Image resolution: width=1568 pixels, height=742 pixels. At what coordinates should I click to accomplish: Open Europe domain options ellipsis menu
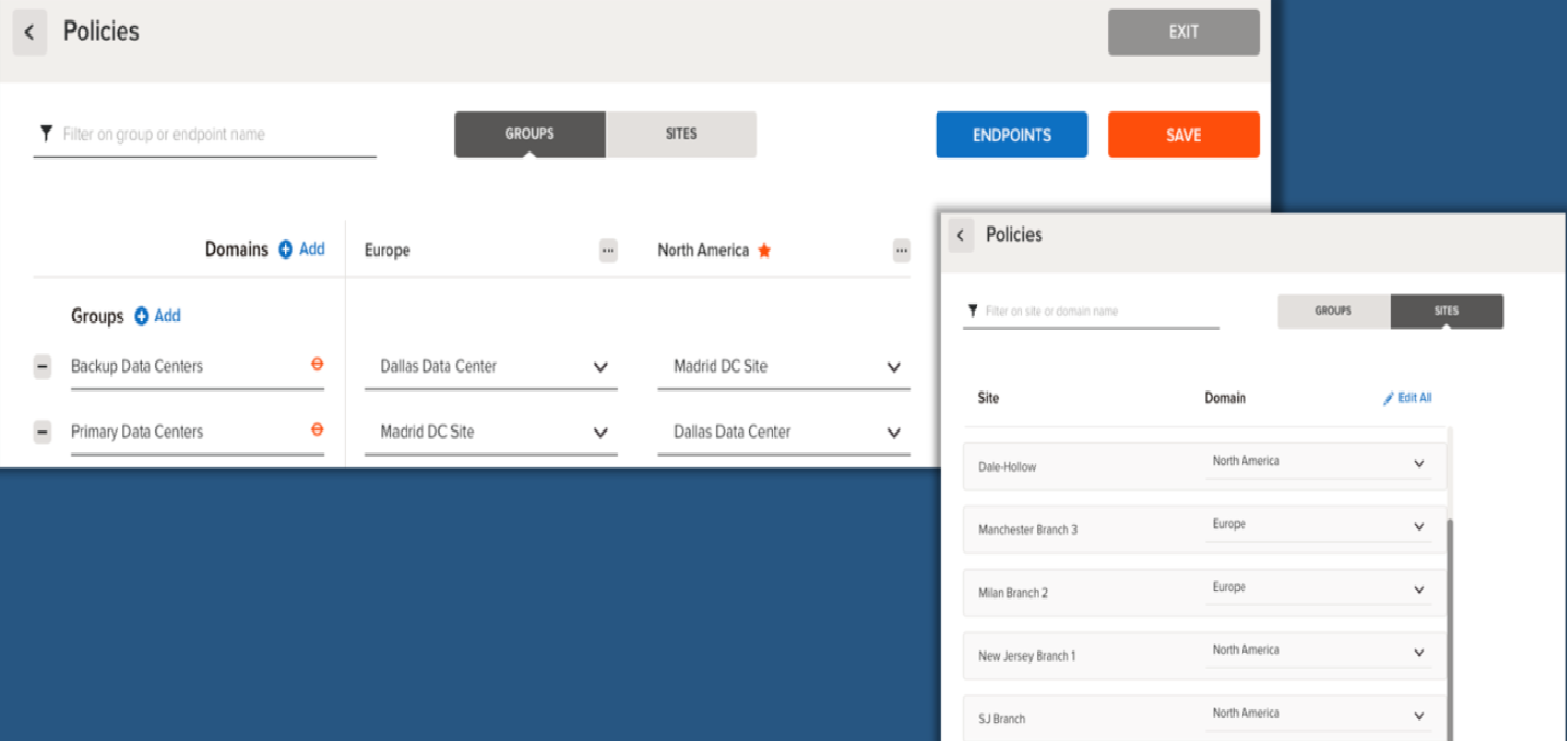point(608,250)
